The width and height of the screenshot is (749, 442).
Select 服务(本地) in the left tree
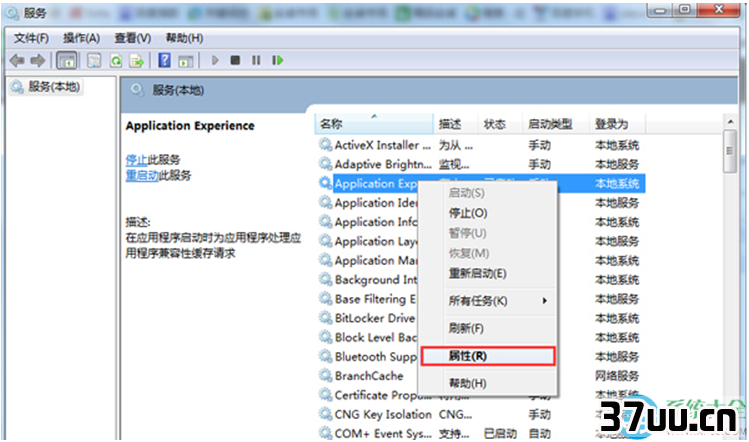coord(46,87)
